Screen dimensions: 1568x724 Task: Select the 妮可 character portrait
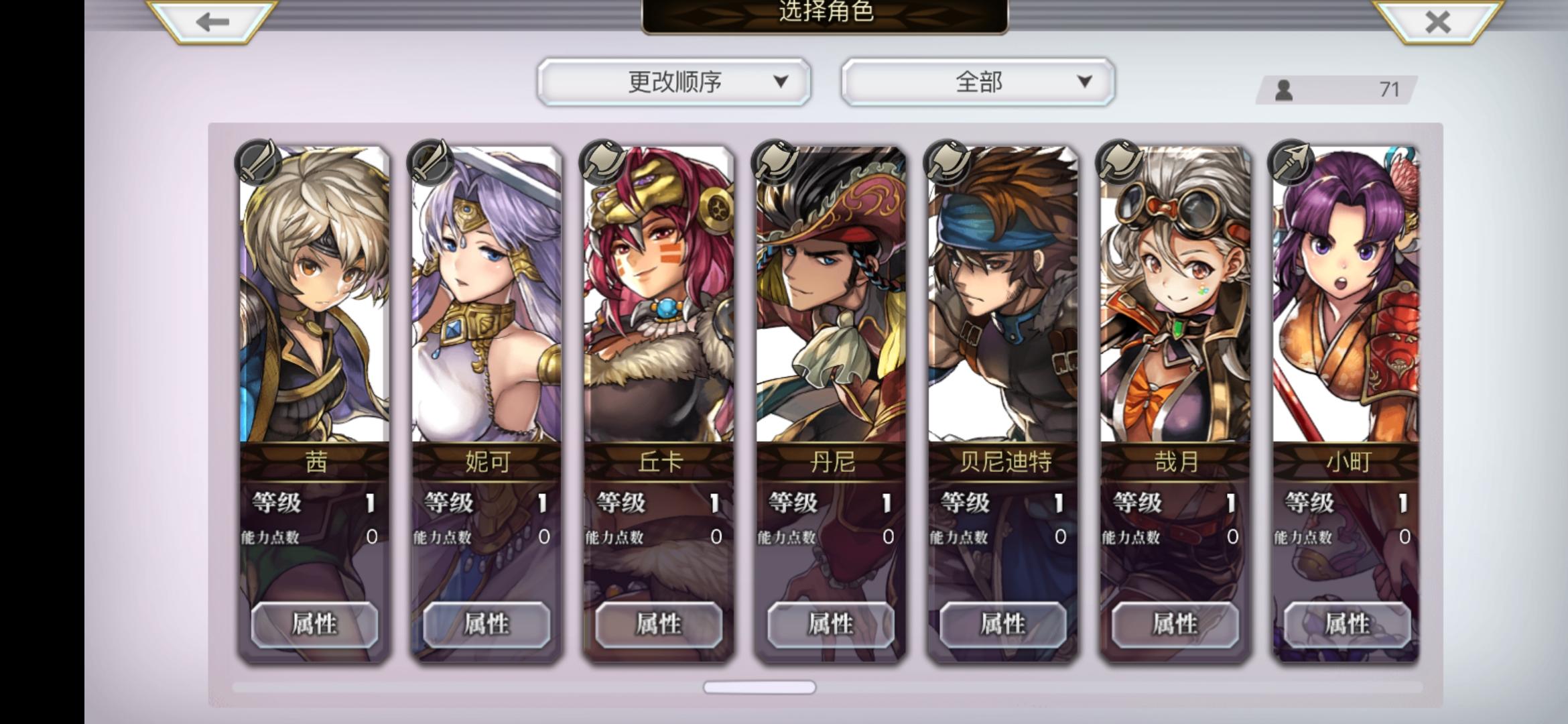pyautogui.click(x=486, y=294)
